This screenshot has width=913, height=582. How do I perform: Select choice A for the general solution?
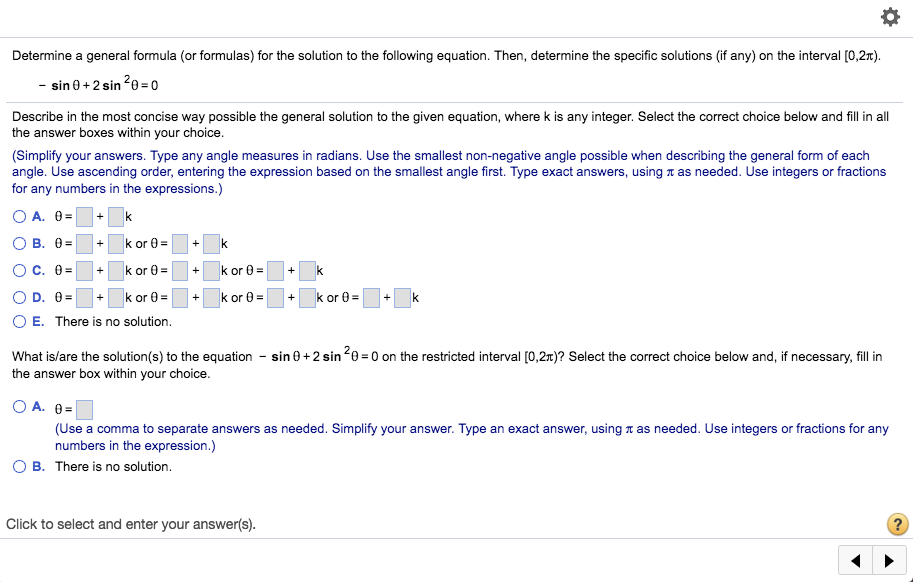click(x=19, y=216)
